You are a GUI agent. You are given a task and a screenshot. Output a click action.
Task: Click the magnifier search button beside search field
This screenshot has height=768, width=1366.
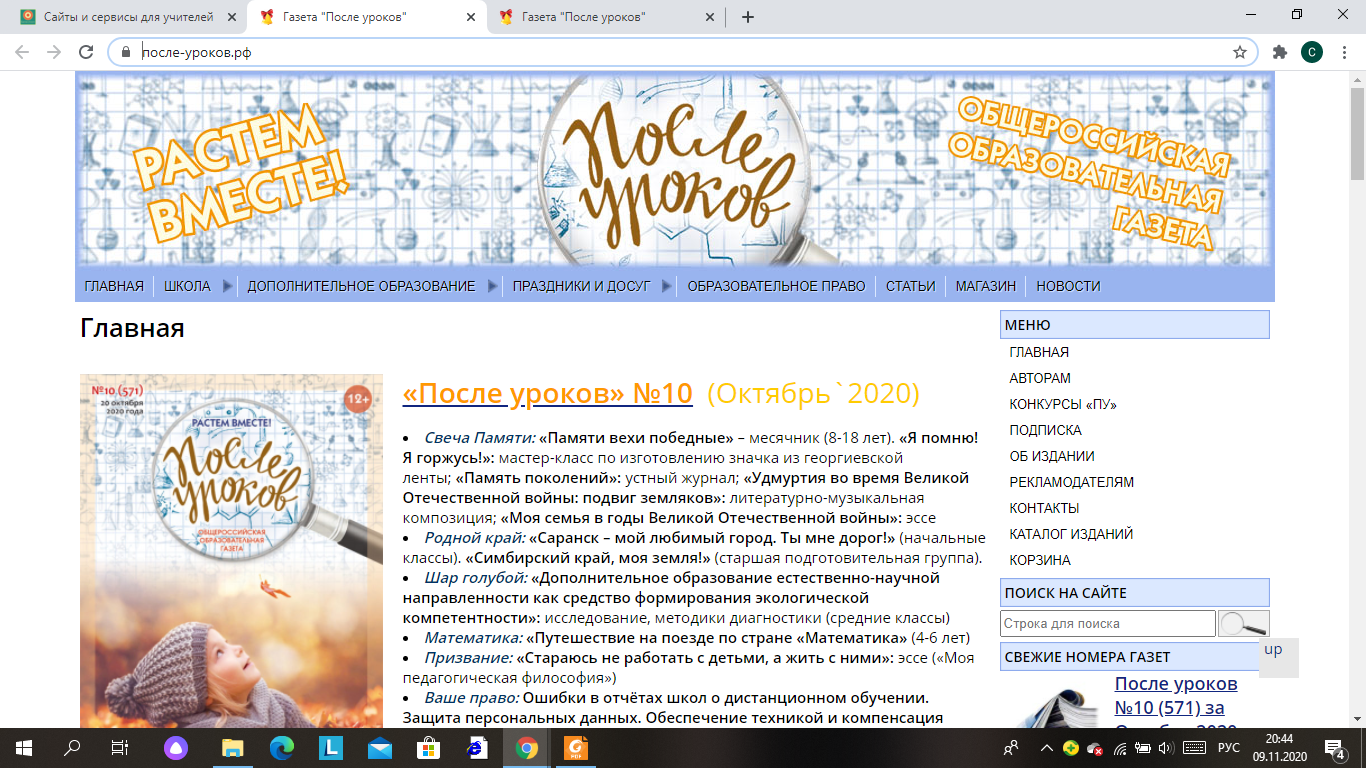coord(1244,623)
